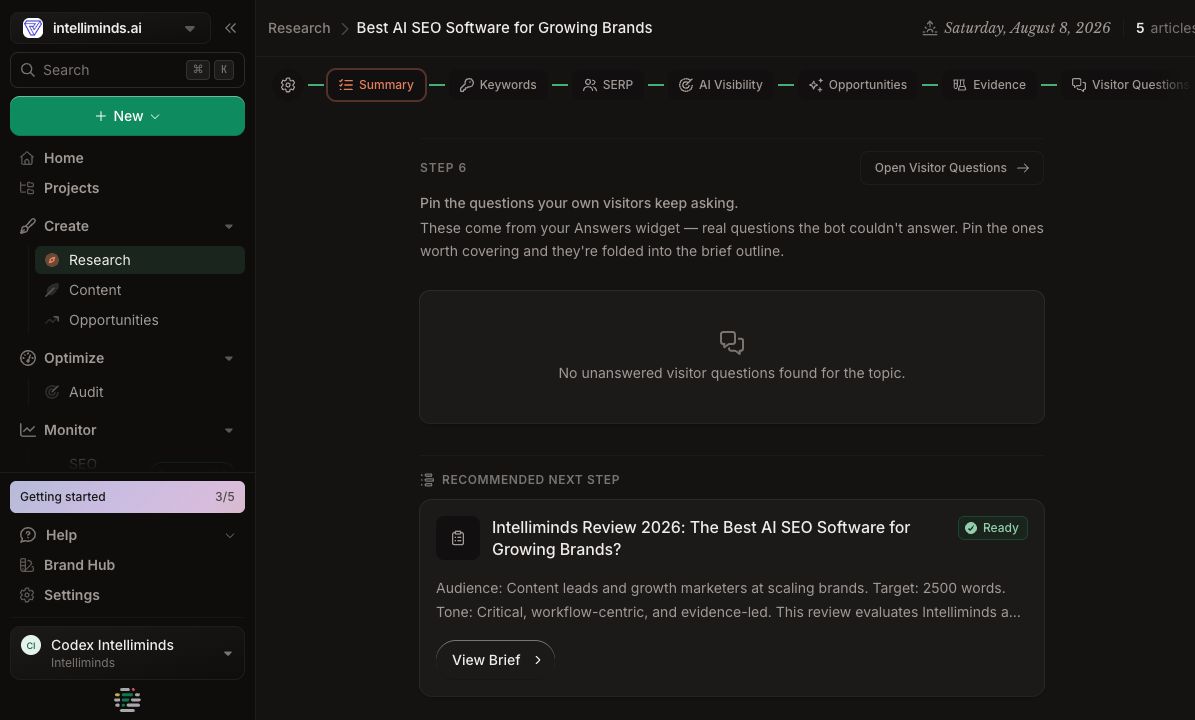Click the Recommended Next Step list icon
Screen dimensions: 1195x720
[428, 479]
